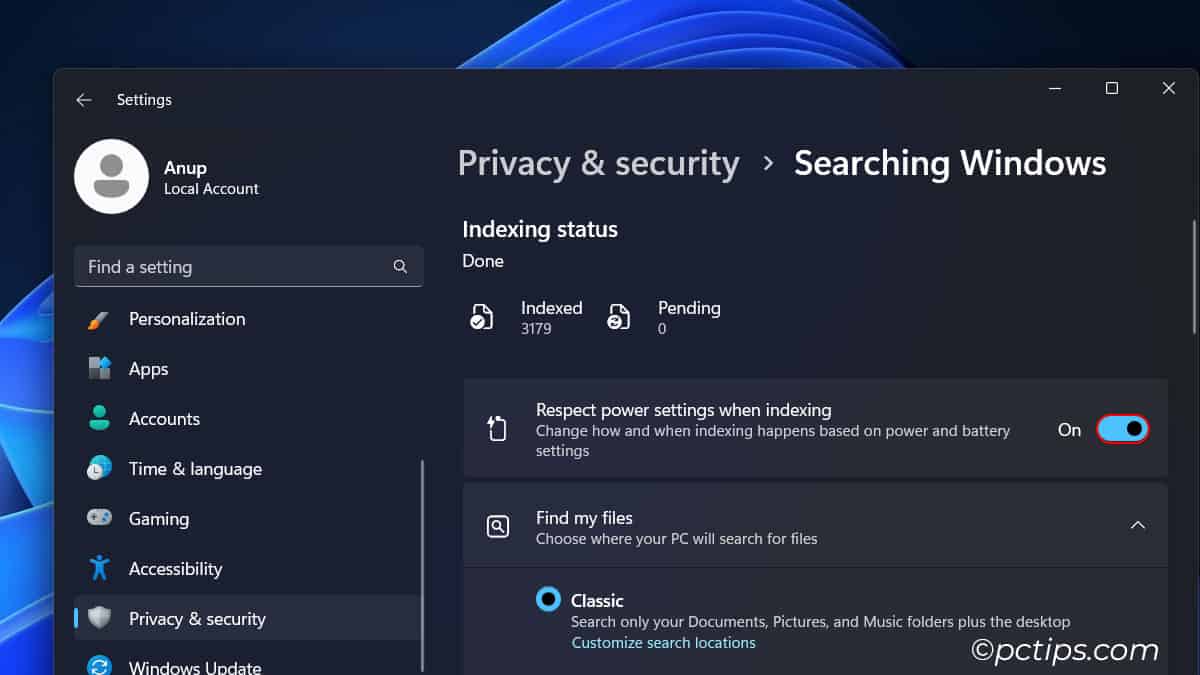This screenshot has height=675, width=1200.
Task: Click the main content vertical scrollbar
Action: pos(1194,277)
